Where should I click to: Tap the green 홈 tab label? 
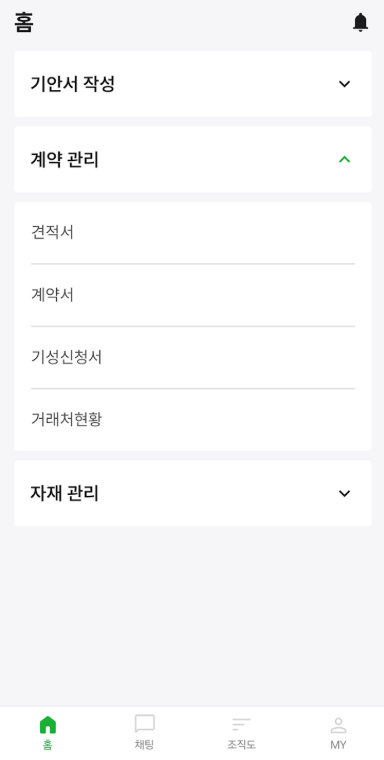coord(48,744)
